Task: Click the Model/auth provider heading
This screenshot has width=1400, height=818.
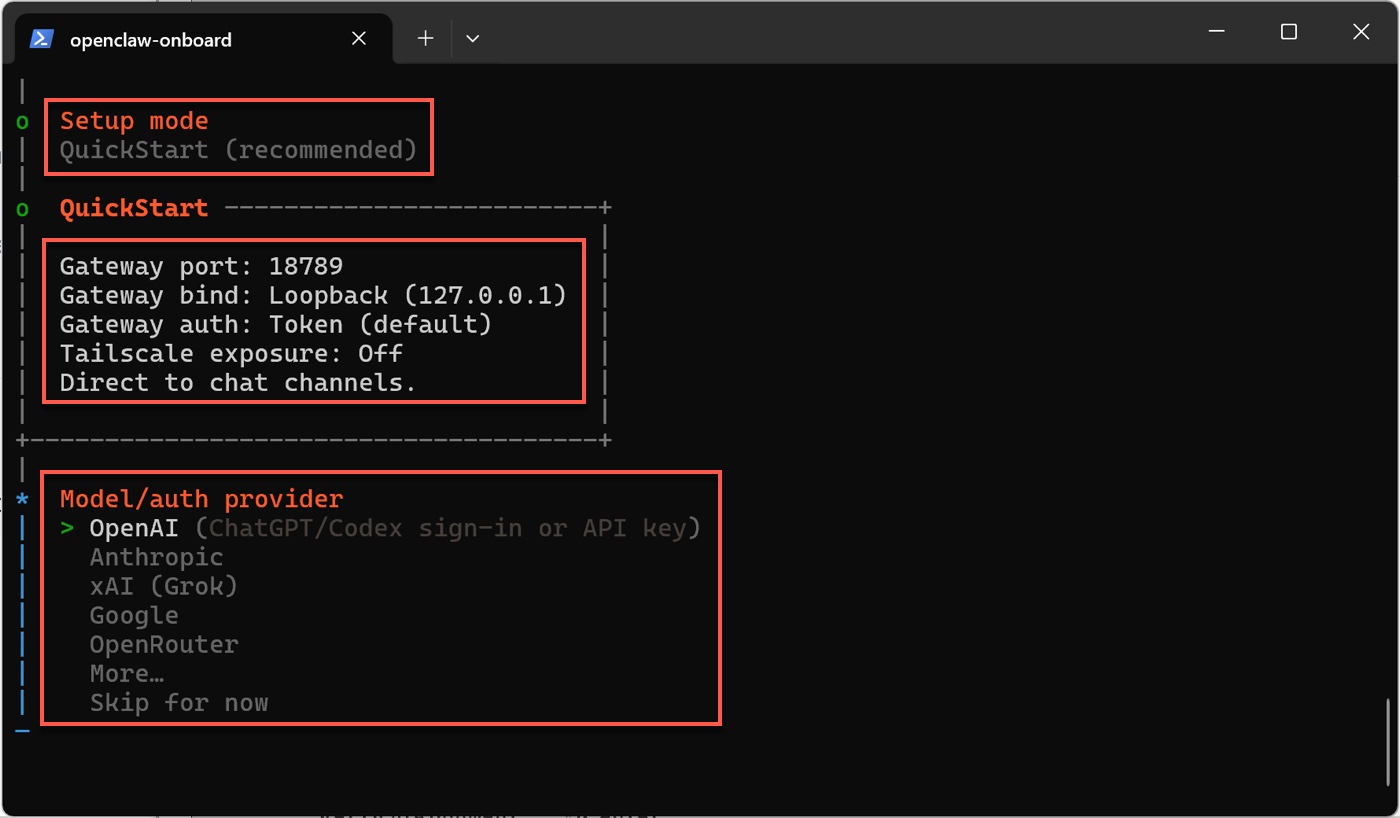Action: coord(202,498)
